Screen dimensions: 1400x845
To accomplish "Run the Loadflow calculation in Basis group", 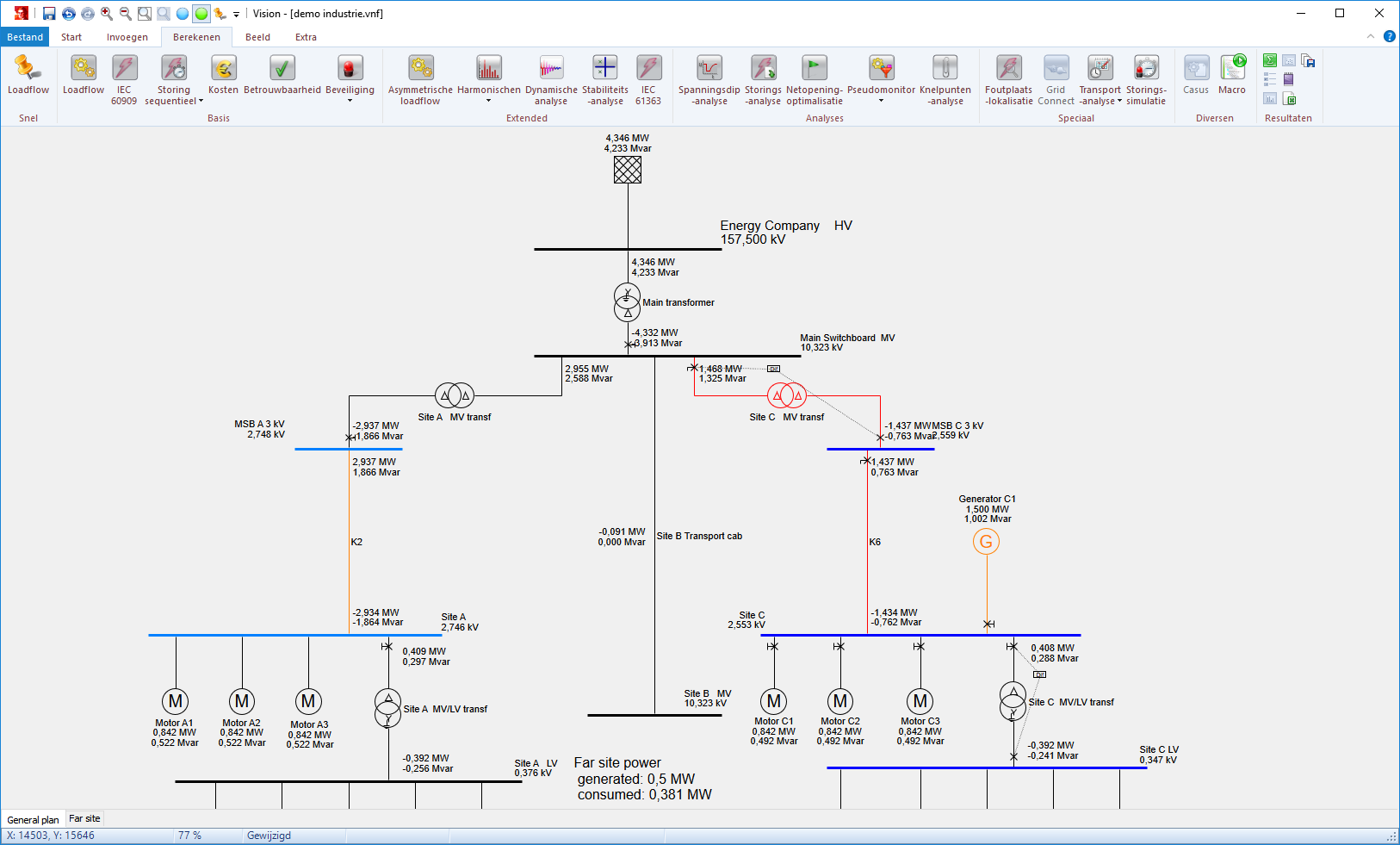I will (x=84, y=76).
